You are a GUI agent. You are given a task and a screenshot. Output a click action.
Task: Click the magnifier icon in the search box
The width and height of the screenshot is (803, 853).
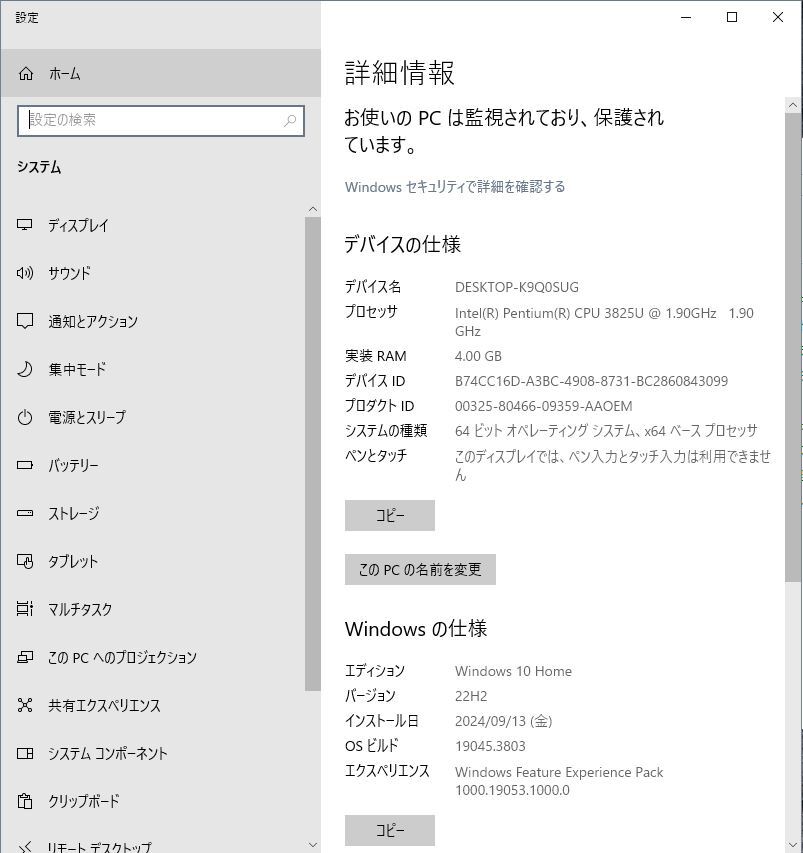(x=290, y=120)
